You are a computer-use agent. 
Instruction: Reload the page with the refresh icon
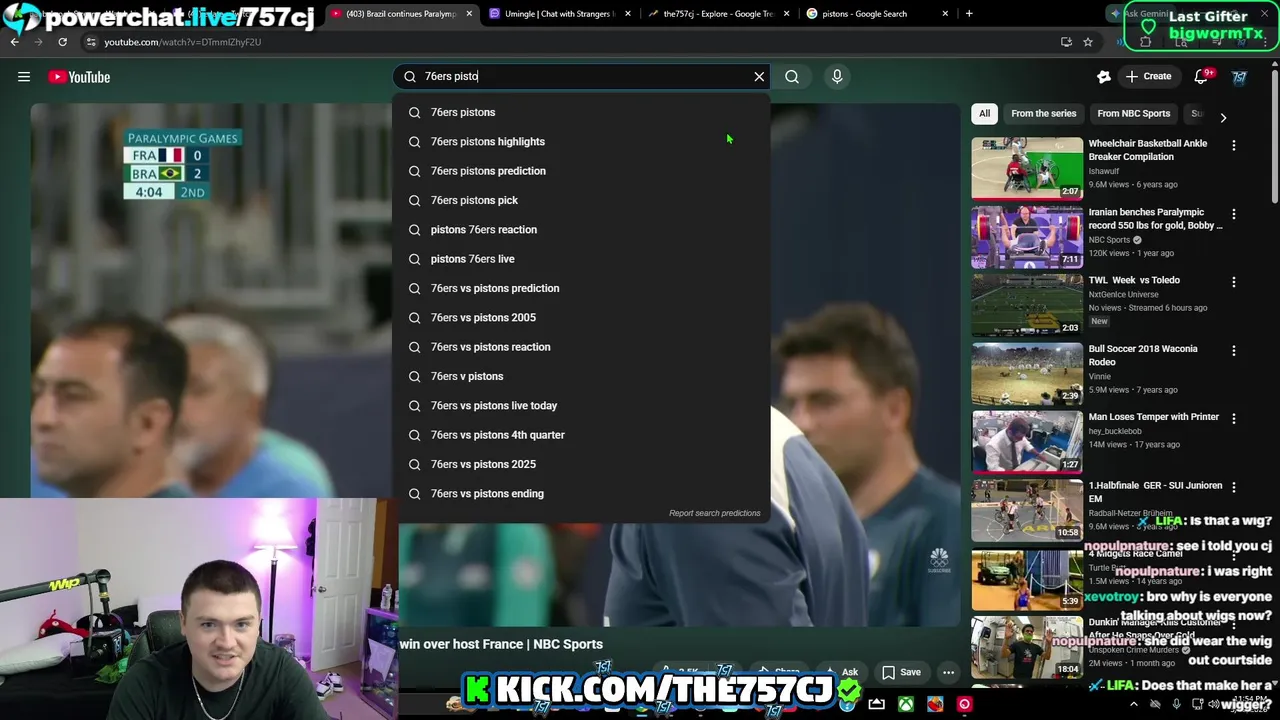pos(62,42)
